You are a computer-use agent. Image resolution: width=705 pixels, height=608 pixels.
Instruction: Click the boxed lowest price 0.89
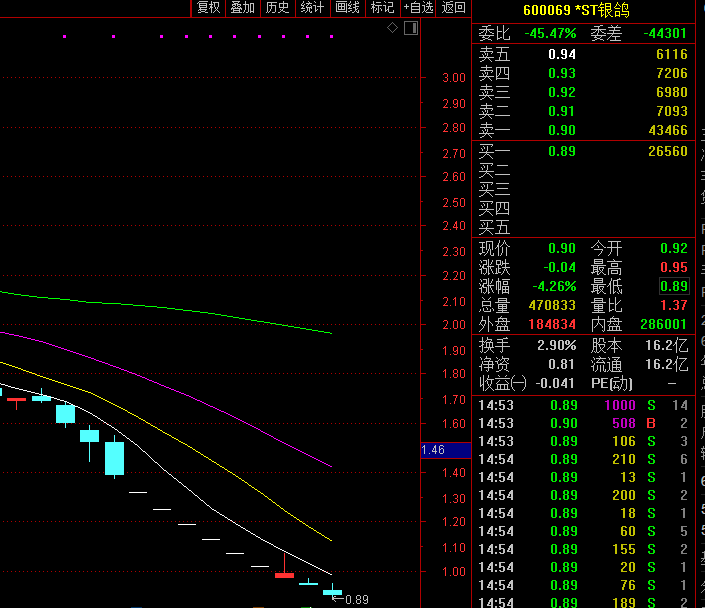tap(674, 286)
